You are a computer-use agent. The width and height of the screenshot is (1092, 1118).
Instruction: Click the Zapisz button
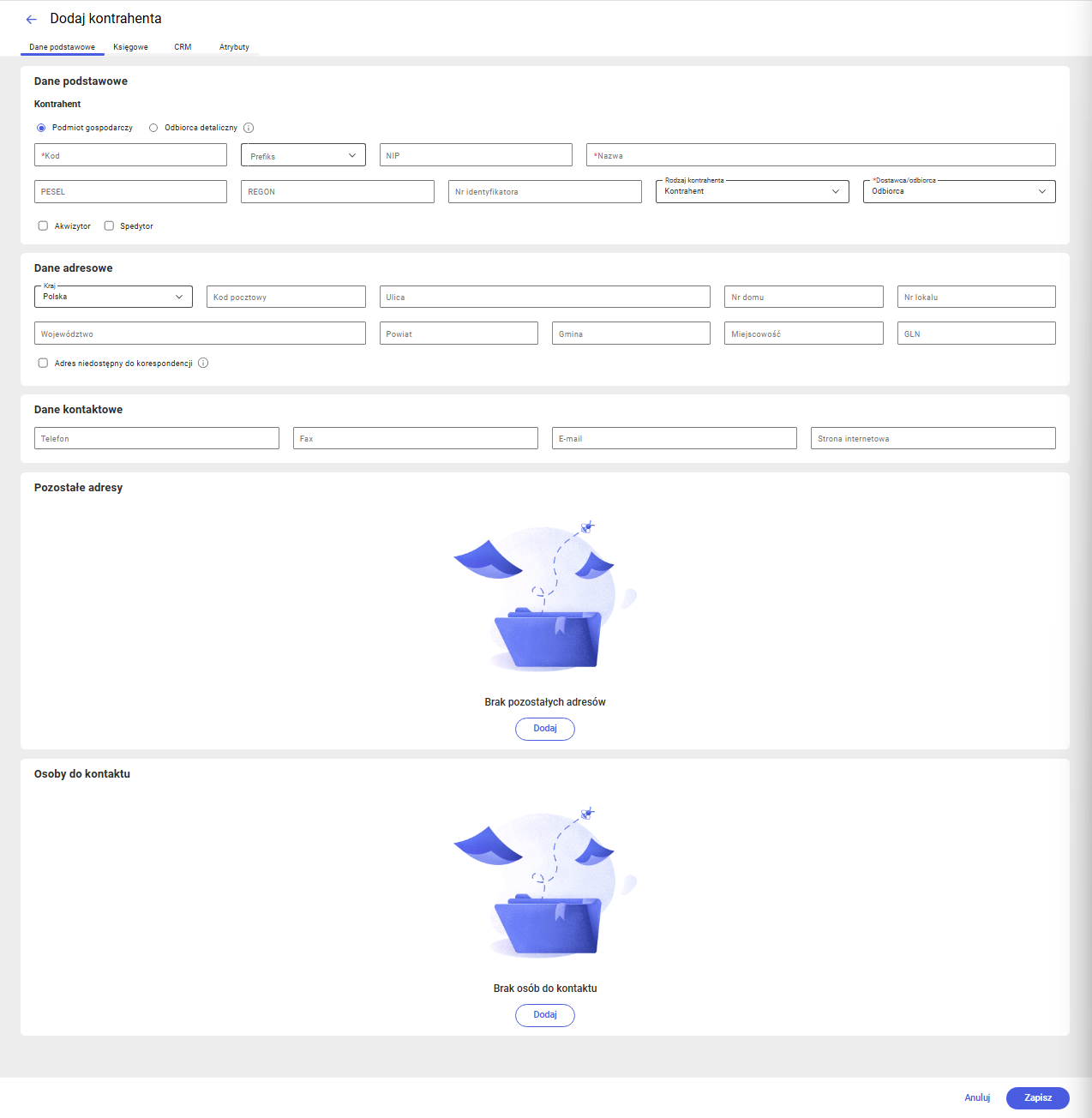pos(1038,1098)
